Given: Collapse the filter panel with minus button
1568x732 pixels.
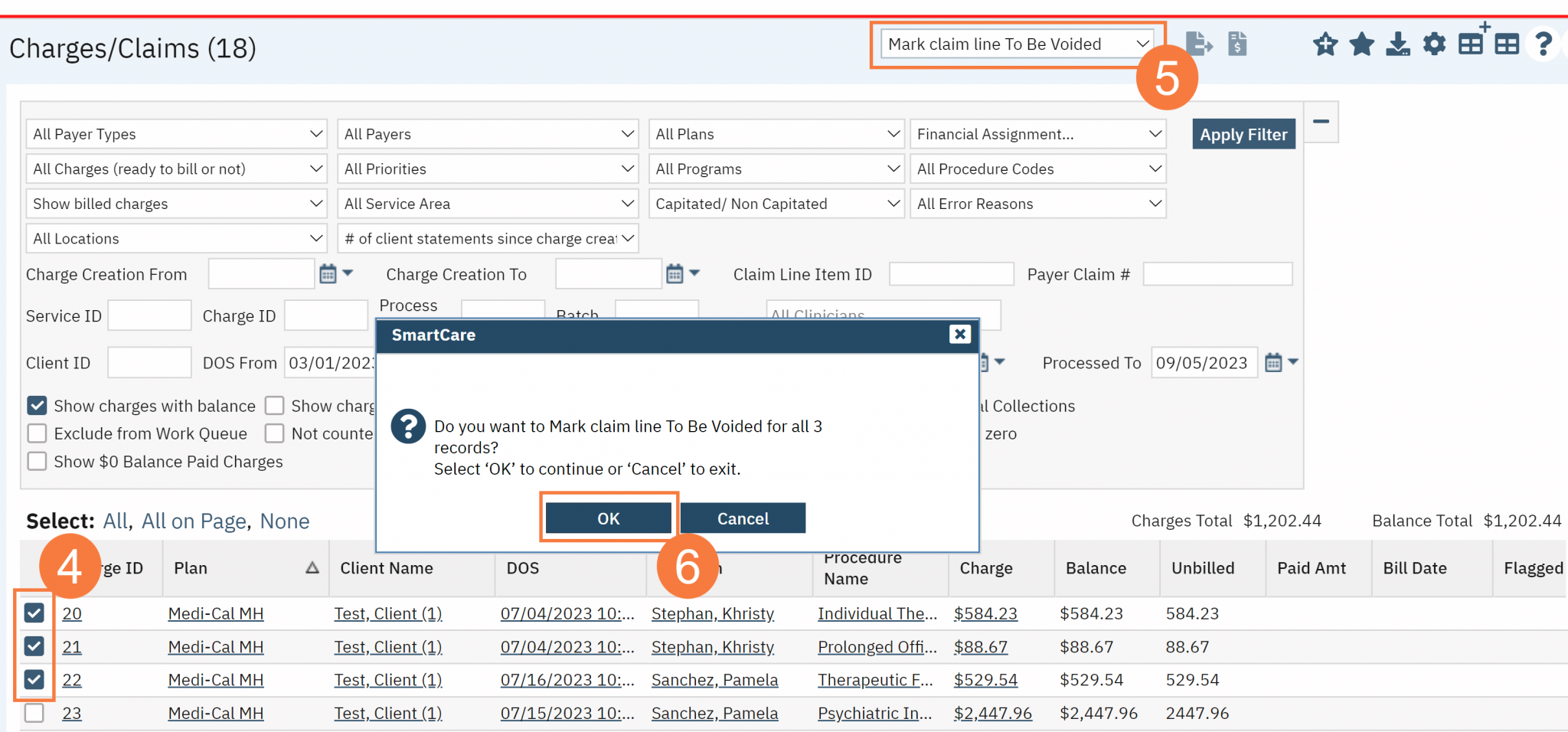Looking at the screenshot, I should coord(1321,122).
